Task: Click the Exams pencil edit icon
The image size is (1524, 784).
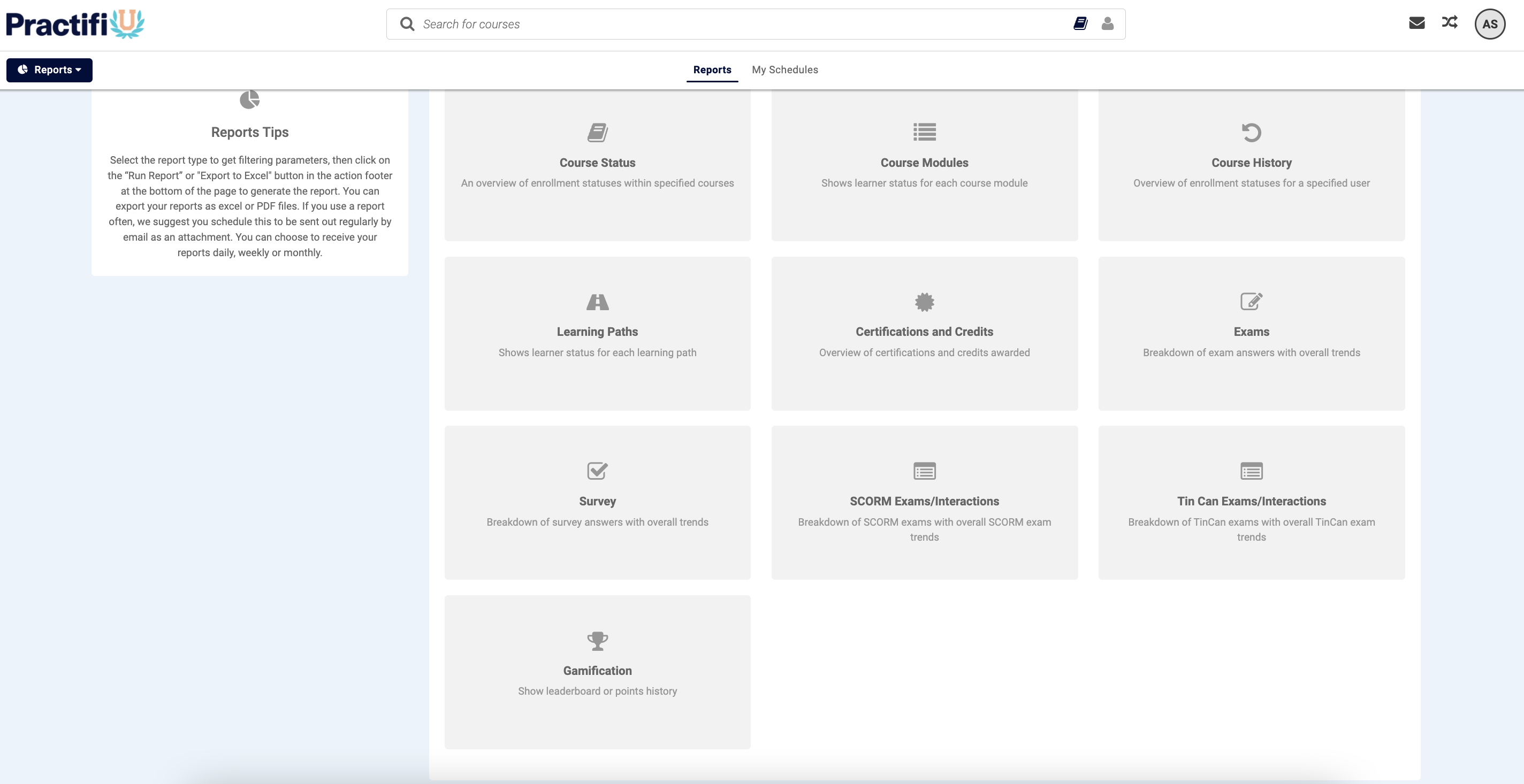Action: coord(1251,302)
